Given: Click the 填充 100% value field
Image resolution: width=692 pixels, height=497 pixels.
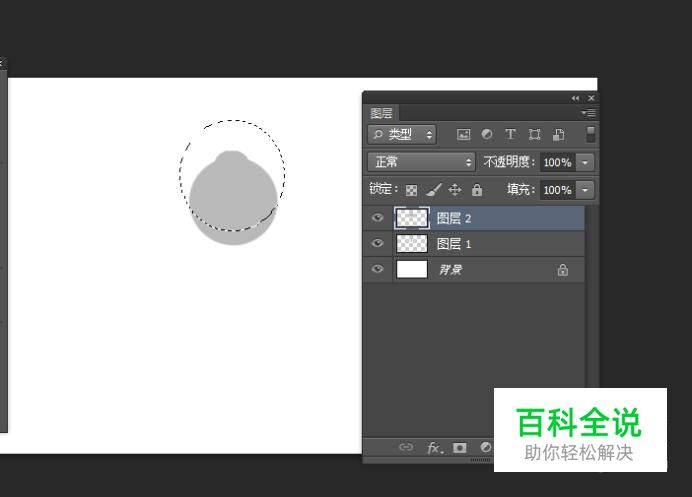Looking at the screenshot, I should pyautogui.click(x=558, y=190).
